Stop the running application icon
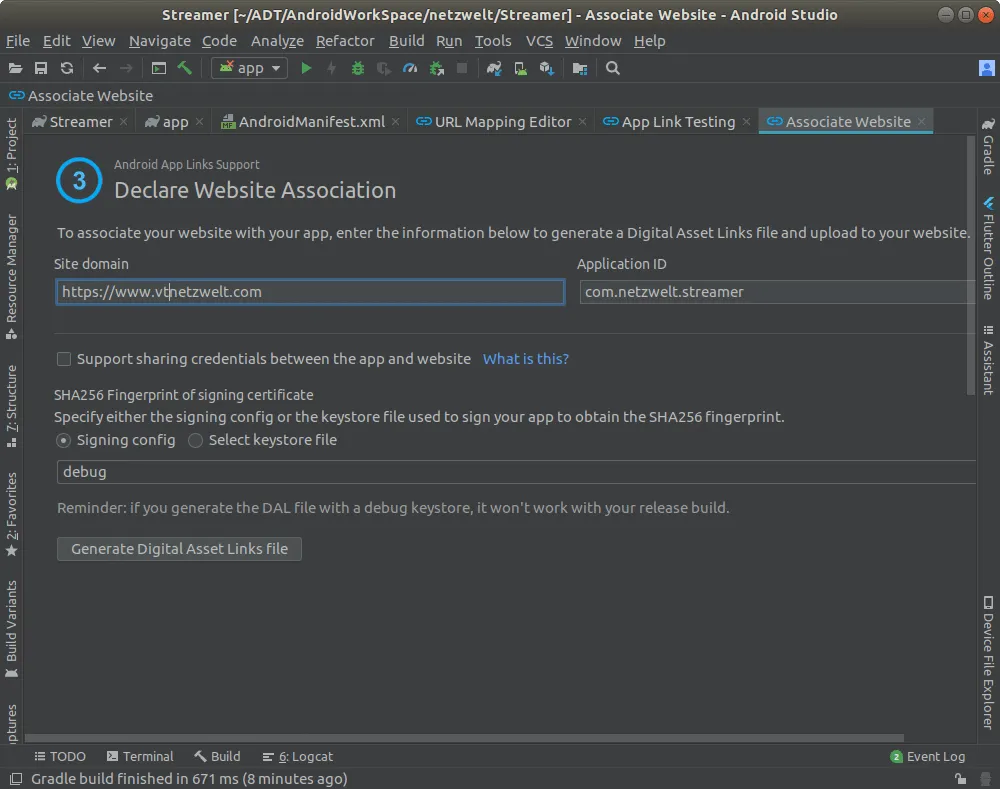 [x=461, y=68]
